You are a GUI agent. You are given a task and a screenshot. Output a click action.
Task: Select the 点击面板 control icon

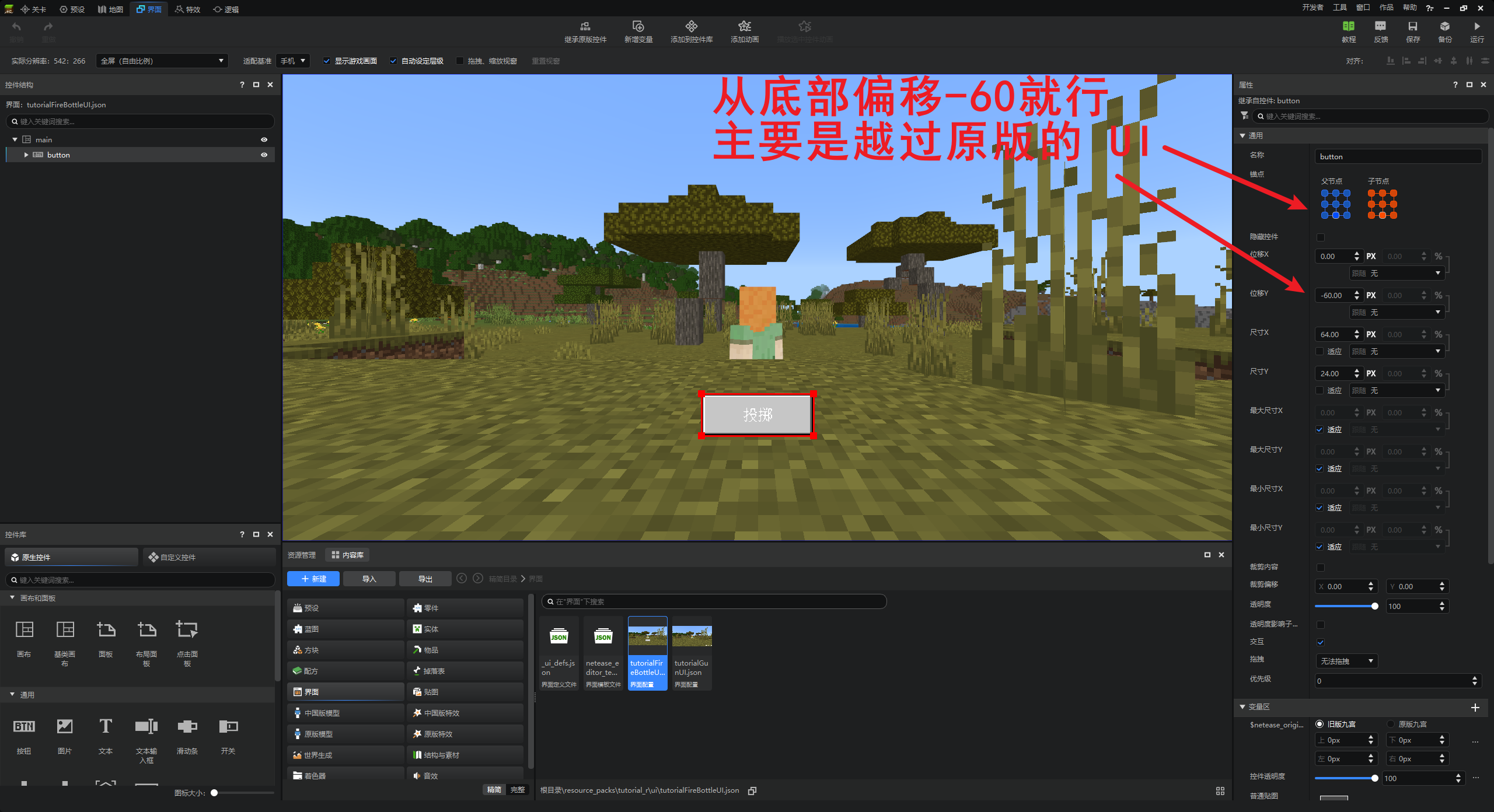(187, 629)
